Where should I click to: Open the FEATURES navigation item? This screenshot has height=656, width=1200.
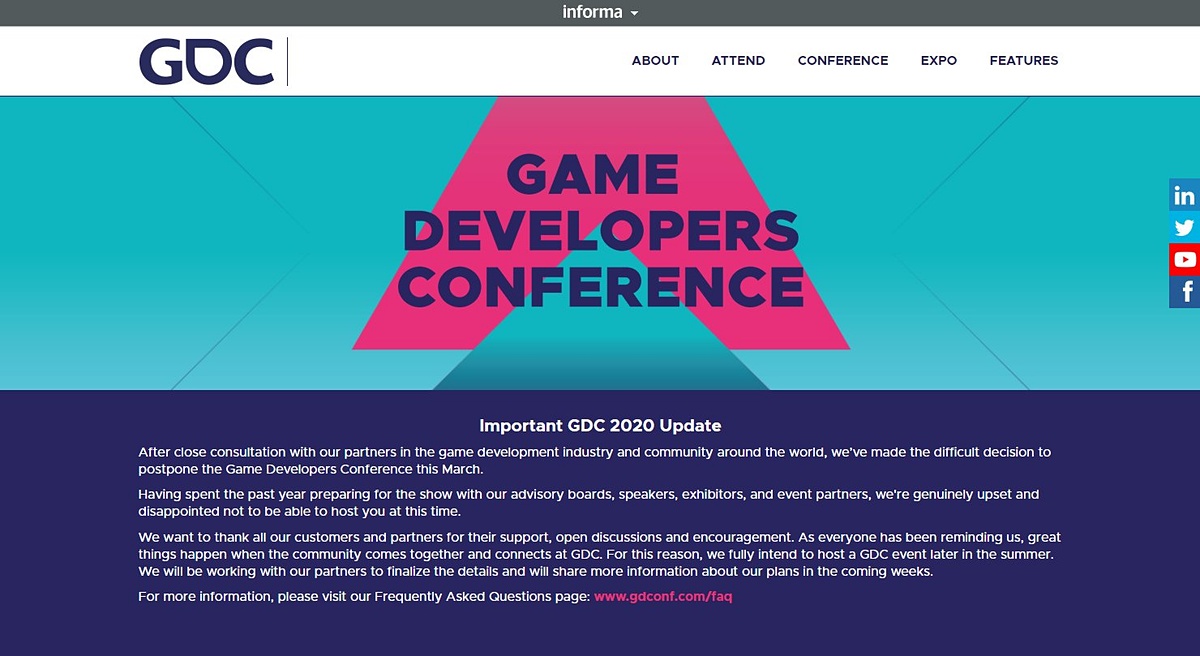(x=1023, y=61)
